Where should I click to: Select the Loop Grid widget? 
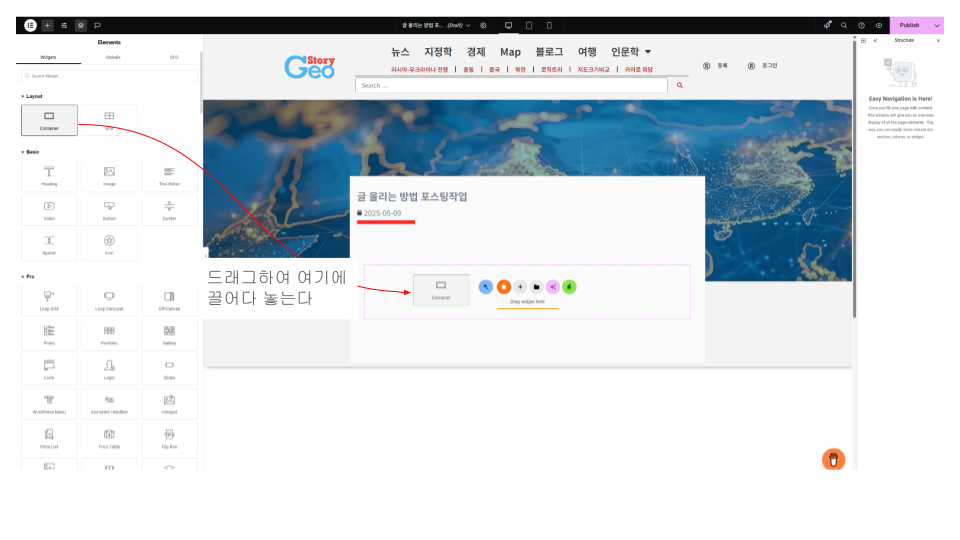pyautogui.click(x=49, y=301)
